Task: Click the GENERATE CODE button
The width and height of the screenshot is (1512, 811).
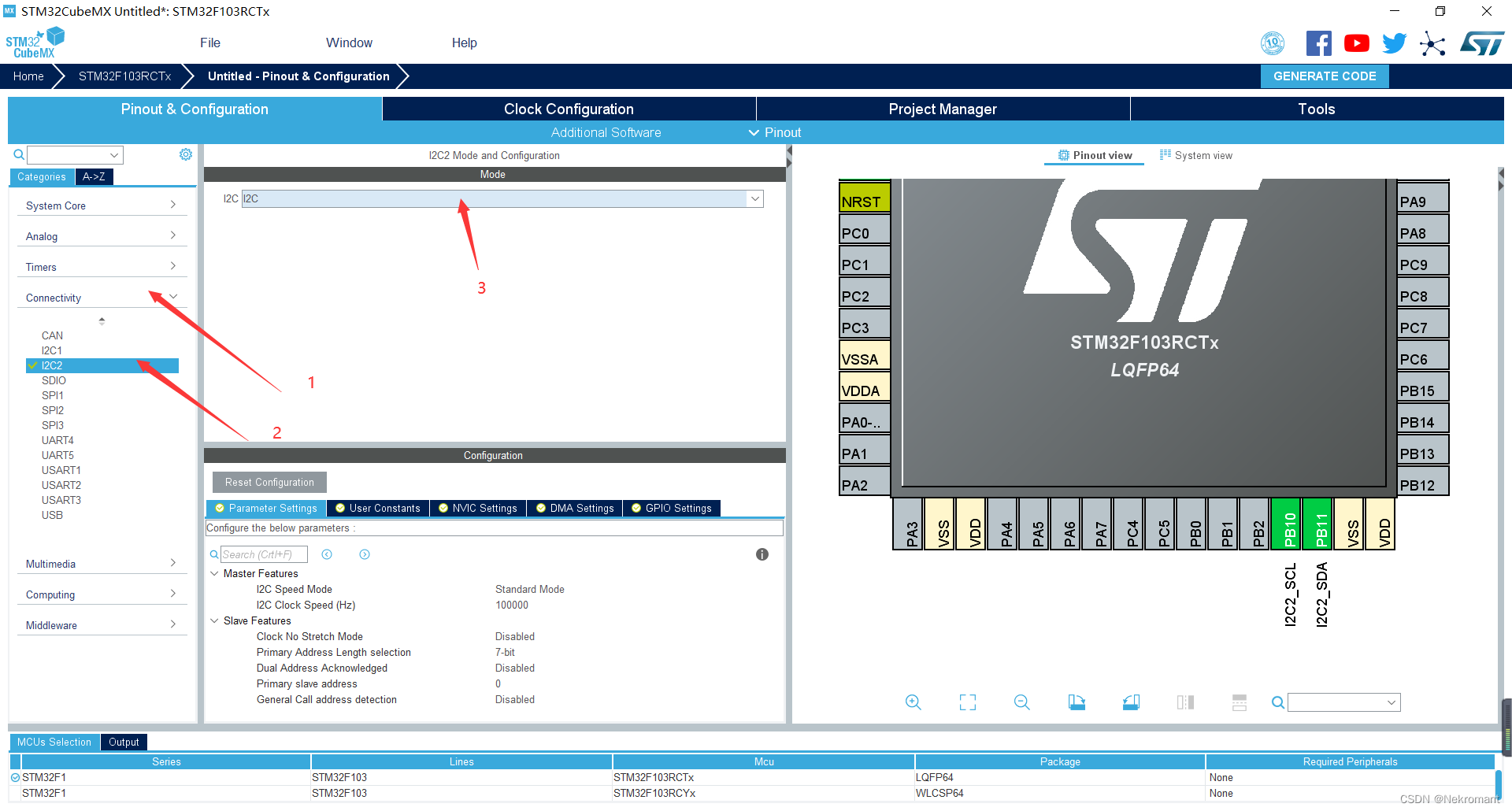Action: point(1325,76)
